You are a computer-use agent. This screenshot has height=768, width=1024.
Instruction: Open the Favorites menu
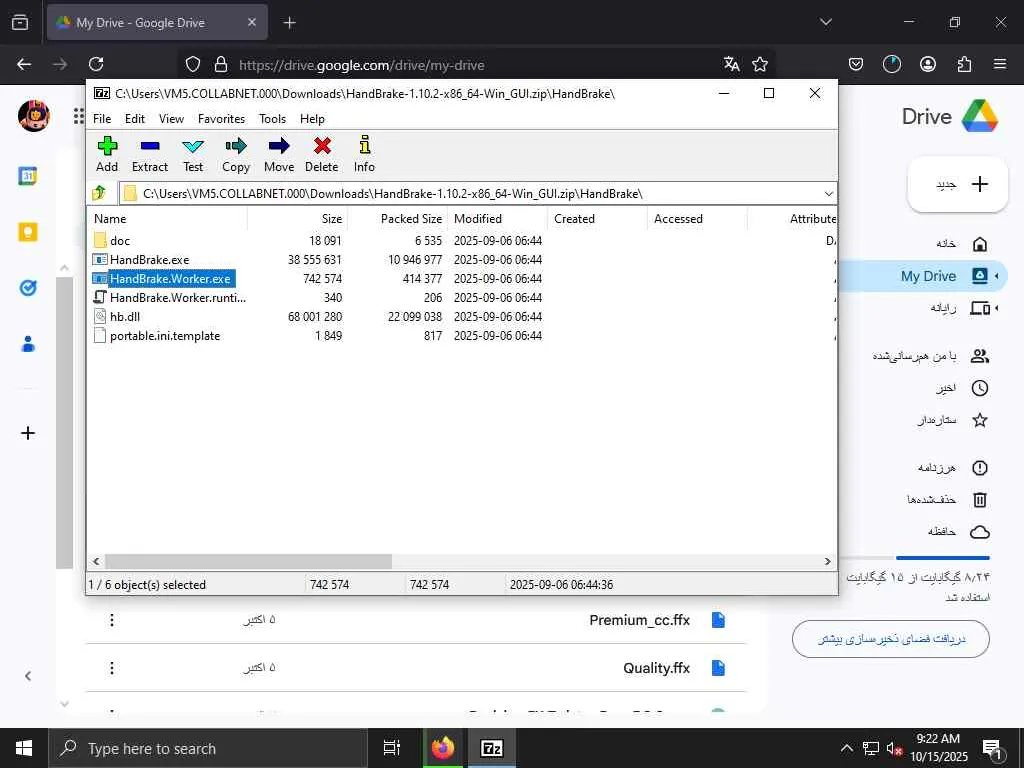pyautogui.click(x=221, y=119)
